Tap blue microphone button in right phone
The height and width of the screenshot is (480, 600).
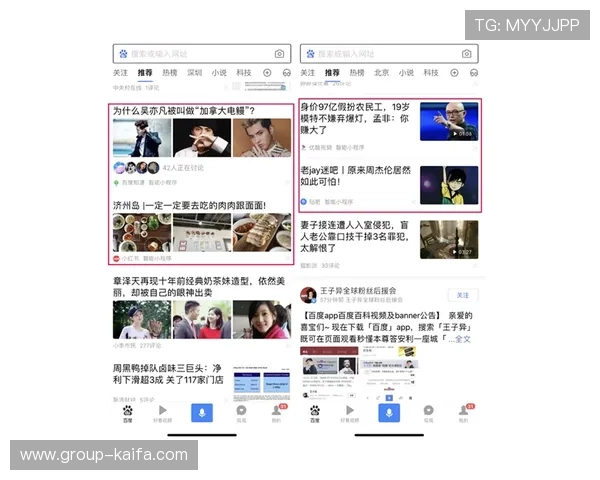pos(389,413)
